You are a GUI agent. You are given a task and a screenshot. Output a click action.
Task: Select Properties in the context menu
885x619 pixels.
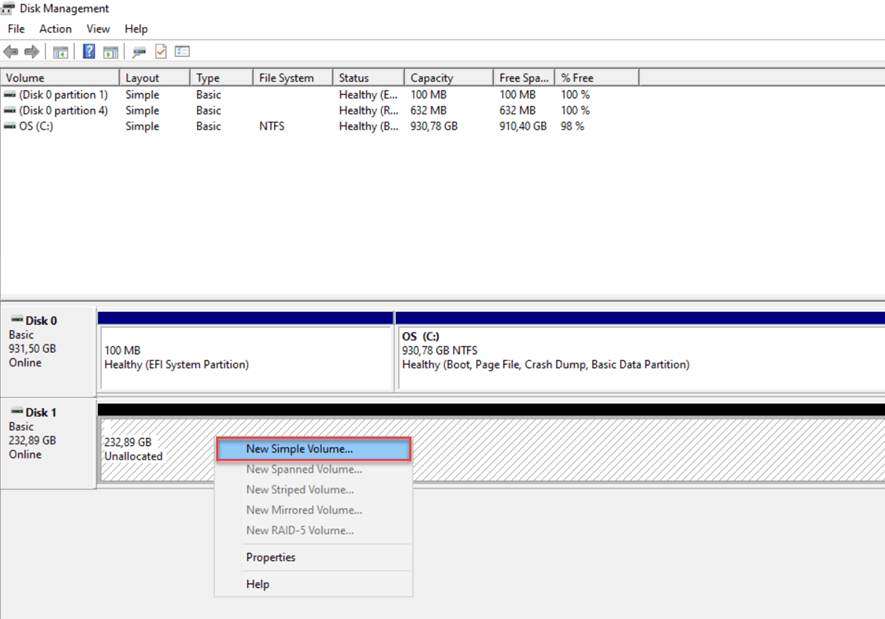coord(271,557)
